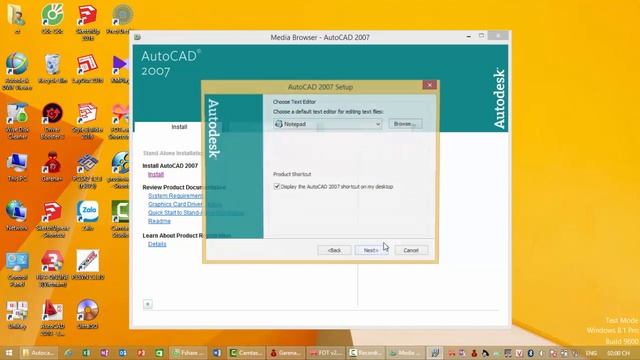Open the Notepad text editor dropdown
The height and width of the screenshot is (360, 640).
coord(328,124)
